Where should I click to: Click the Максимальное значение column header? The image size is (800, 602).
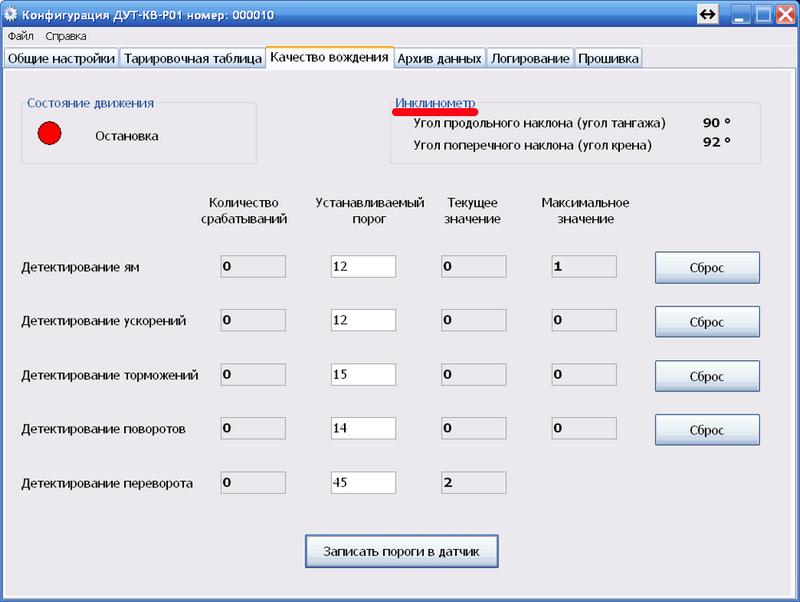coord(585,211)
